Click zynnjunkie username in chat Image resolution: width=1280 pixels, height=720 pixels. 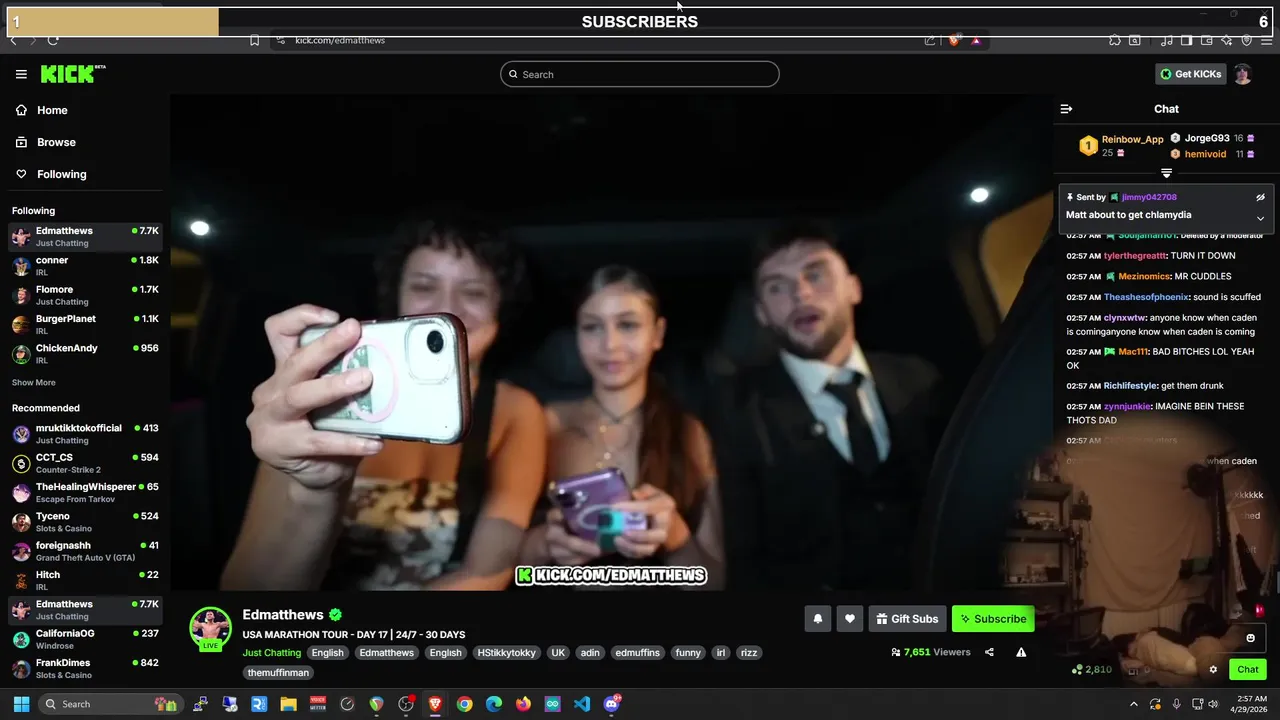coord(1125,407)
